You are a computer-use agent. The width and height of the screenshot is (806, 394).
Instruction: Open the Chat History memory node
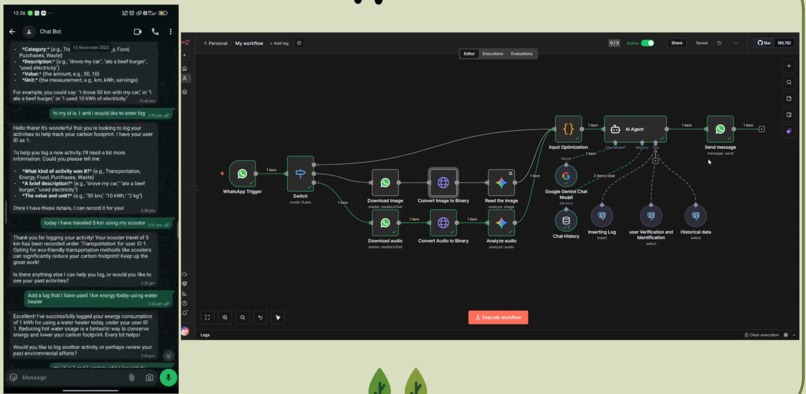[x=566, y=221]
